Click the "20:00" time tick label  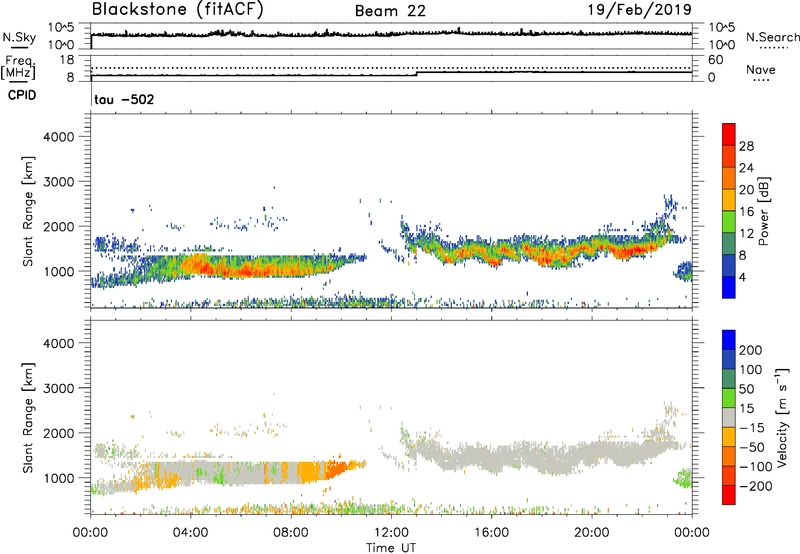[591, 533]
